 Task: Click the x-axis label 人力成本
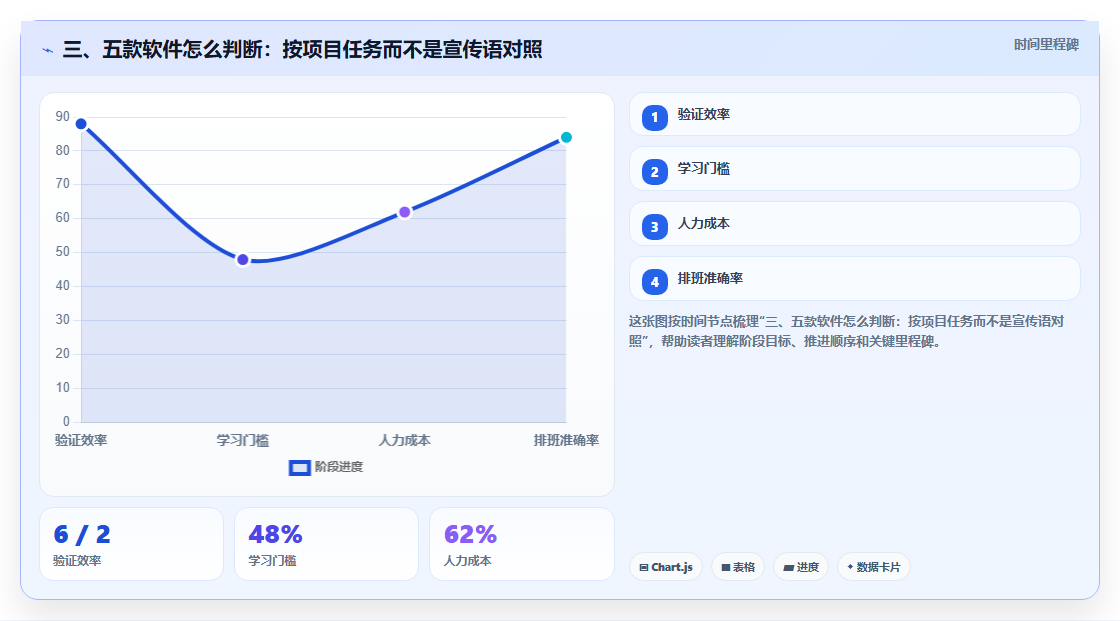404,440
